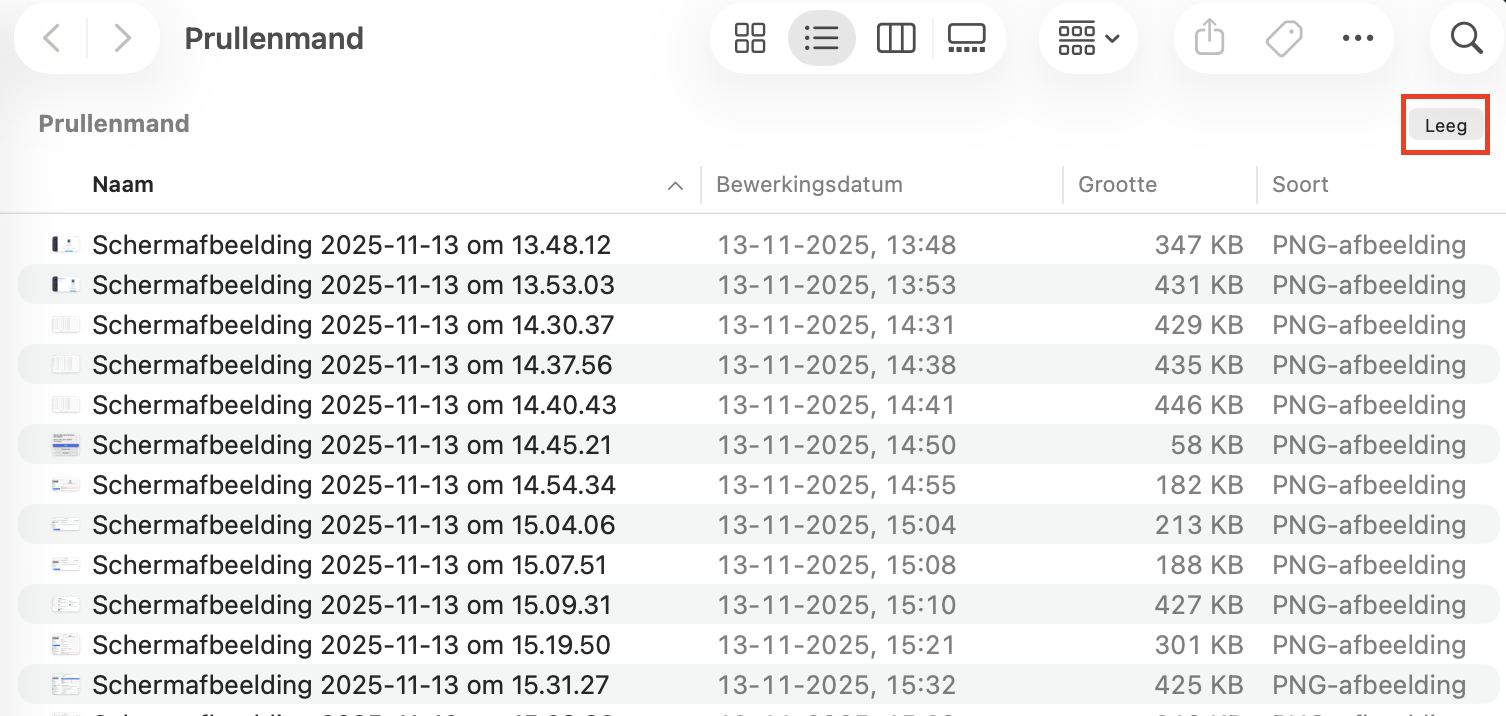
Task: Click the sort chevron on the Naam column
Action: [676, 185]
